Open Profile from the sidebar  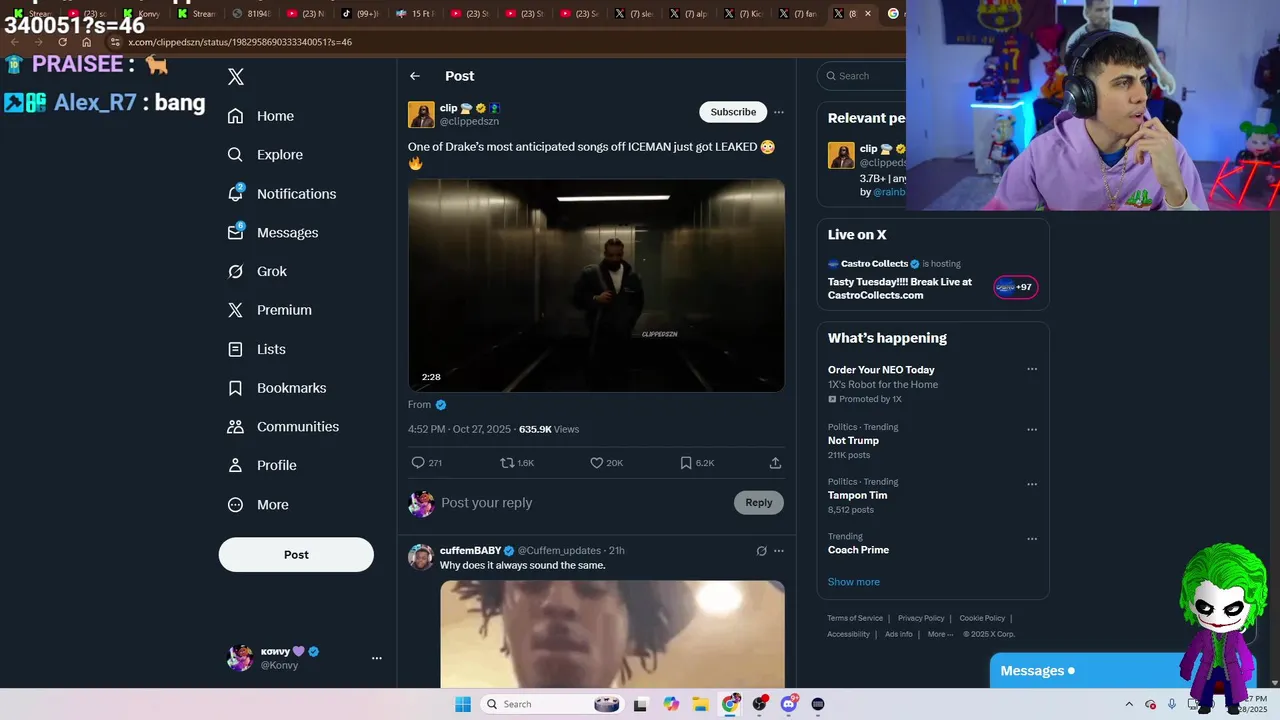[x=262, y=466]
